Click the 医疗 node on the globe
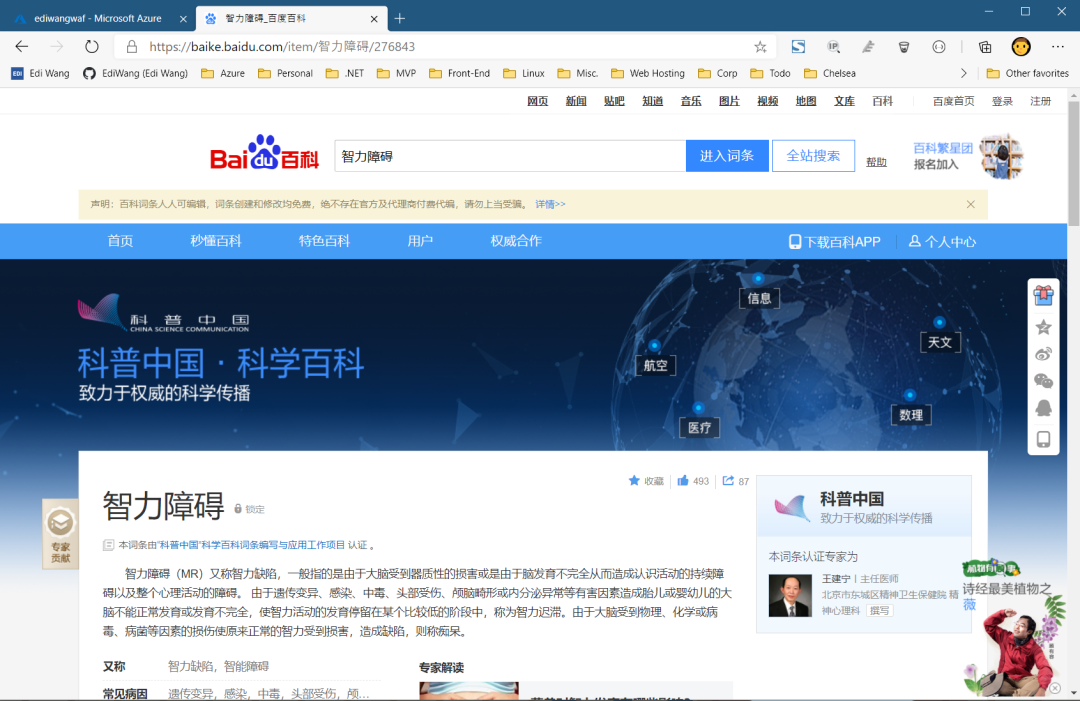Screen dimensions: 1080x701 pyautogui.click(x=699, y=428)
